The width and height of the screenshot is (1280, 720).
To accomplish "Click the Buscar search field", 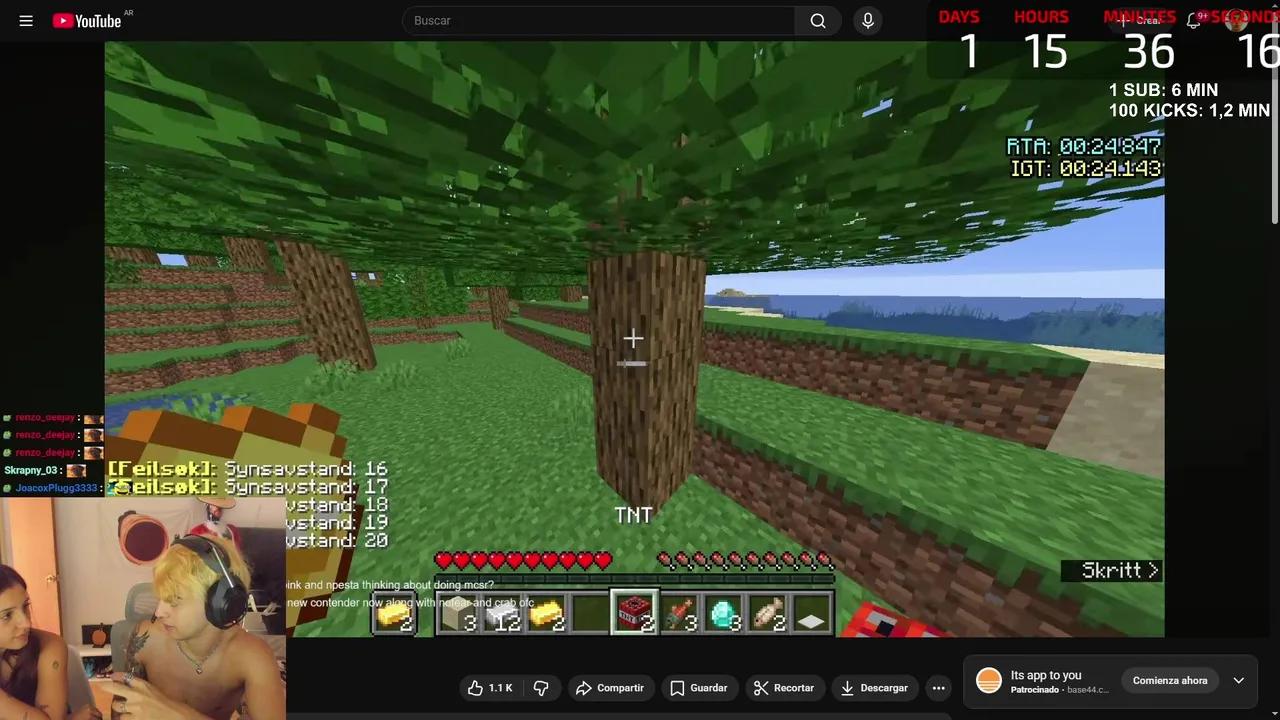I will [x=599, y=20].
